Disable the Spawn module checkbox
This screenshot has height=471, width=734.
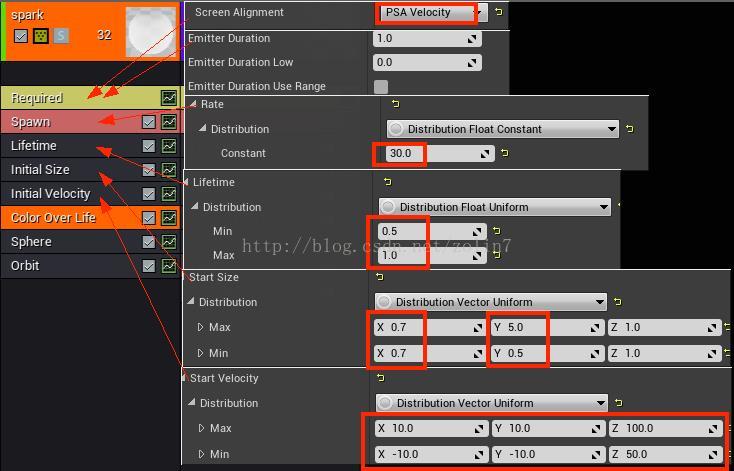(149, 122)
